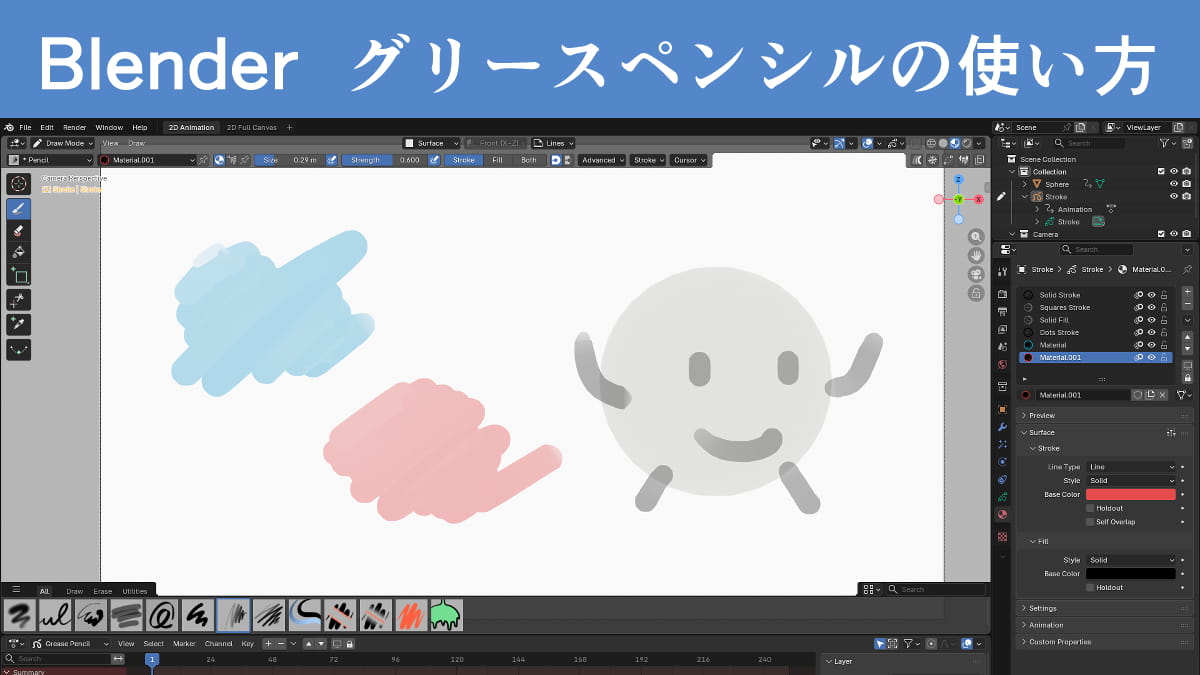The width and height of the screenshot is (1200, 675).
Task: Select the Draw tool in the toolbar
Action: click(x=18, y=209)
